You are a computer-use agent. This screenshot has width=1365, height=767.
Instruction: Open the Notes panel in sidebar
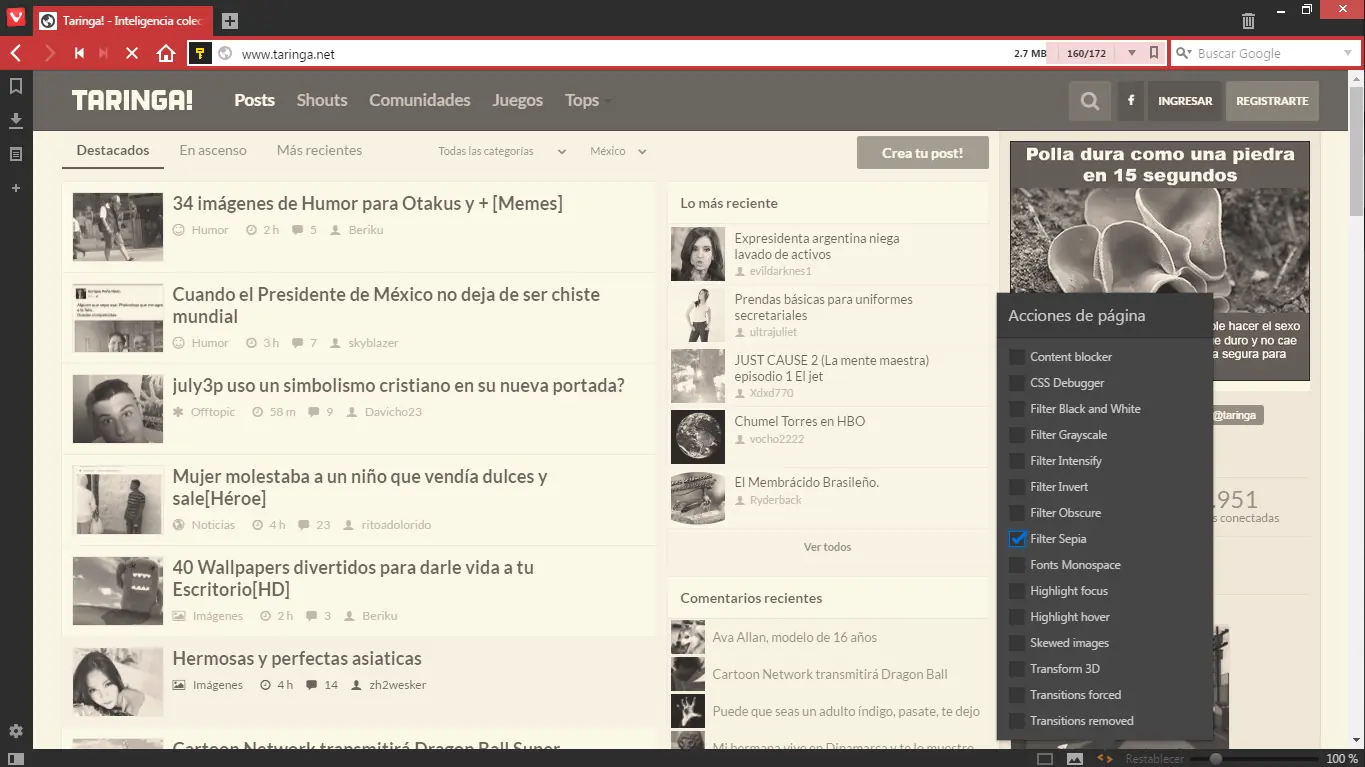(x=16, y=154)
